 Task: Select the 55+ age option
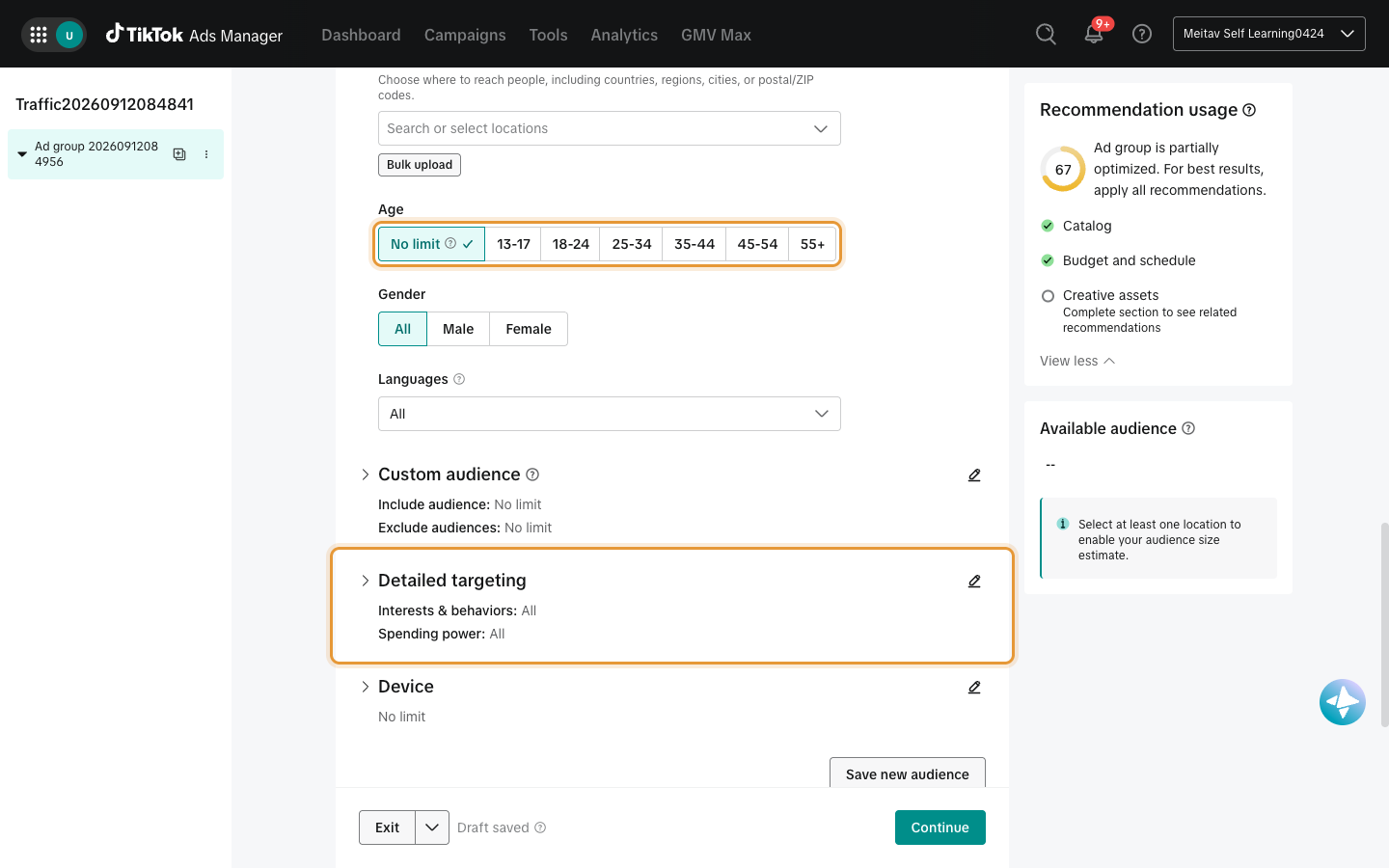[812, 244]
